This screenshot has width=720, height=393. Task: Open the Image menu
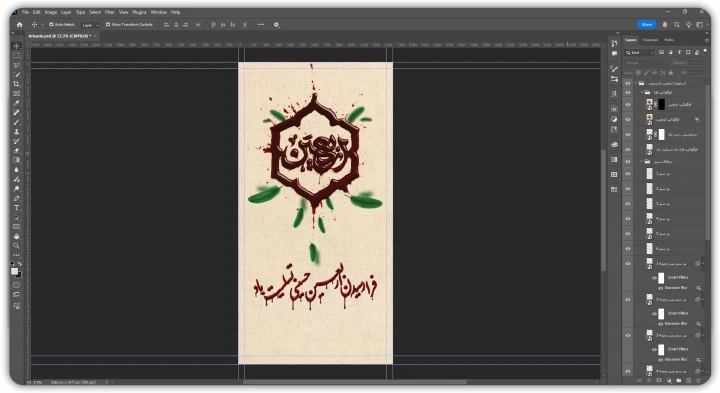coord(51,12)
